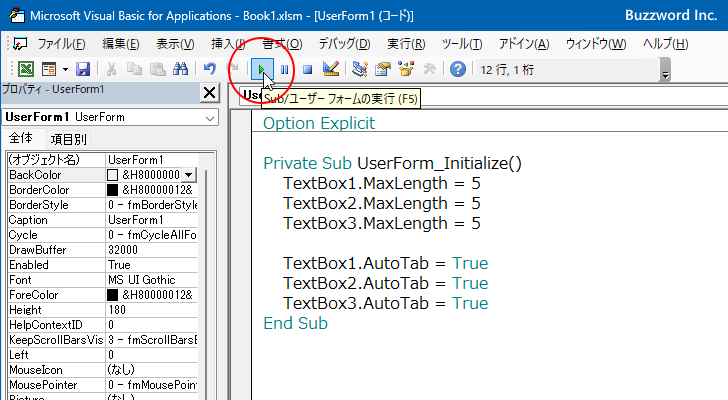728x400 pixels.
Task: Click the Toolbox hammer-wrench icon
Action: click(x=429, y=69)
